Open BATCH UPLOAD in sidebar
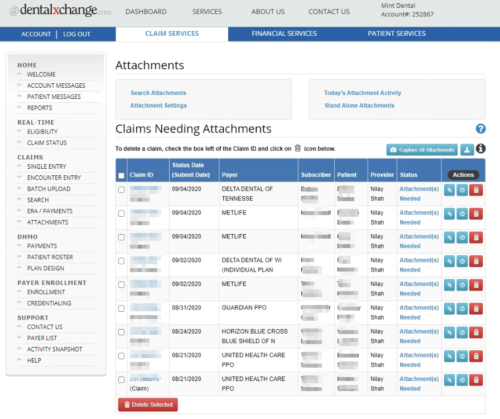 click(49, 189)
